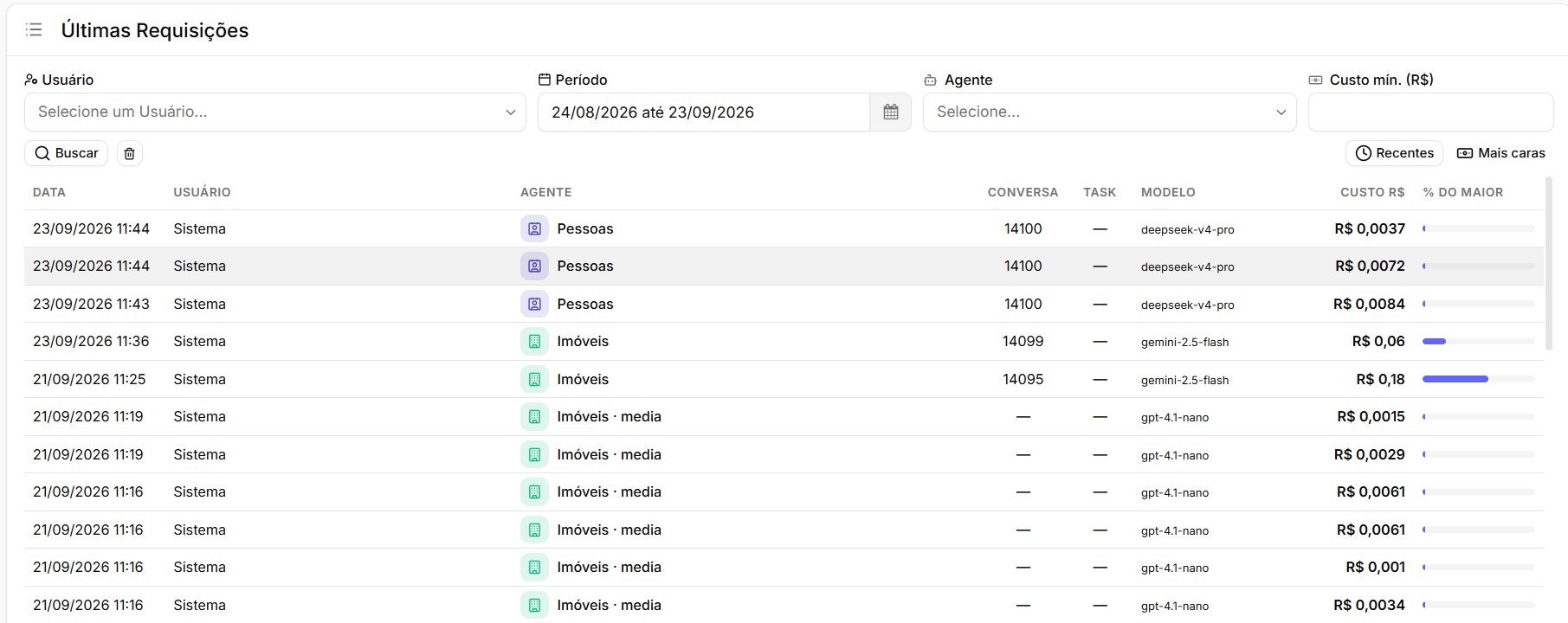The width and height of the screenshot is (1568, 623).
Task: Click the calendar icon in Período field
Action: [x=890, y=112]
